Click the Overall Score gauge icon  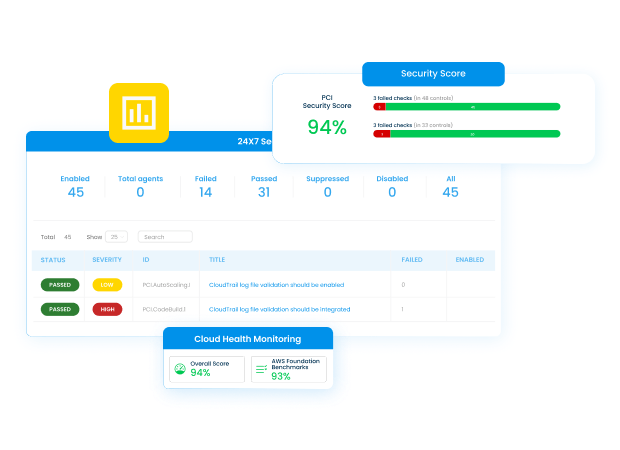180,369
